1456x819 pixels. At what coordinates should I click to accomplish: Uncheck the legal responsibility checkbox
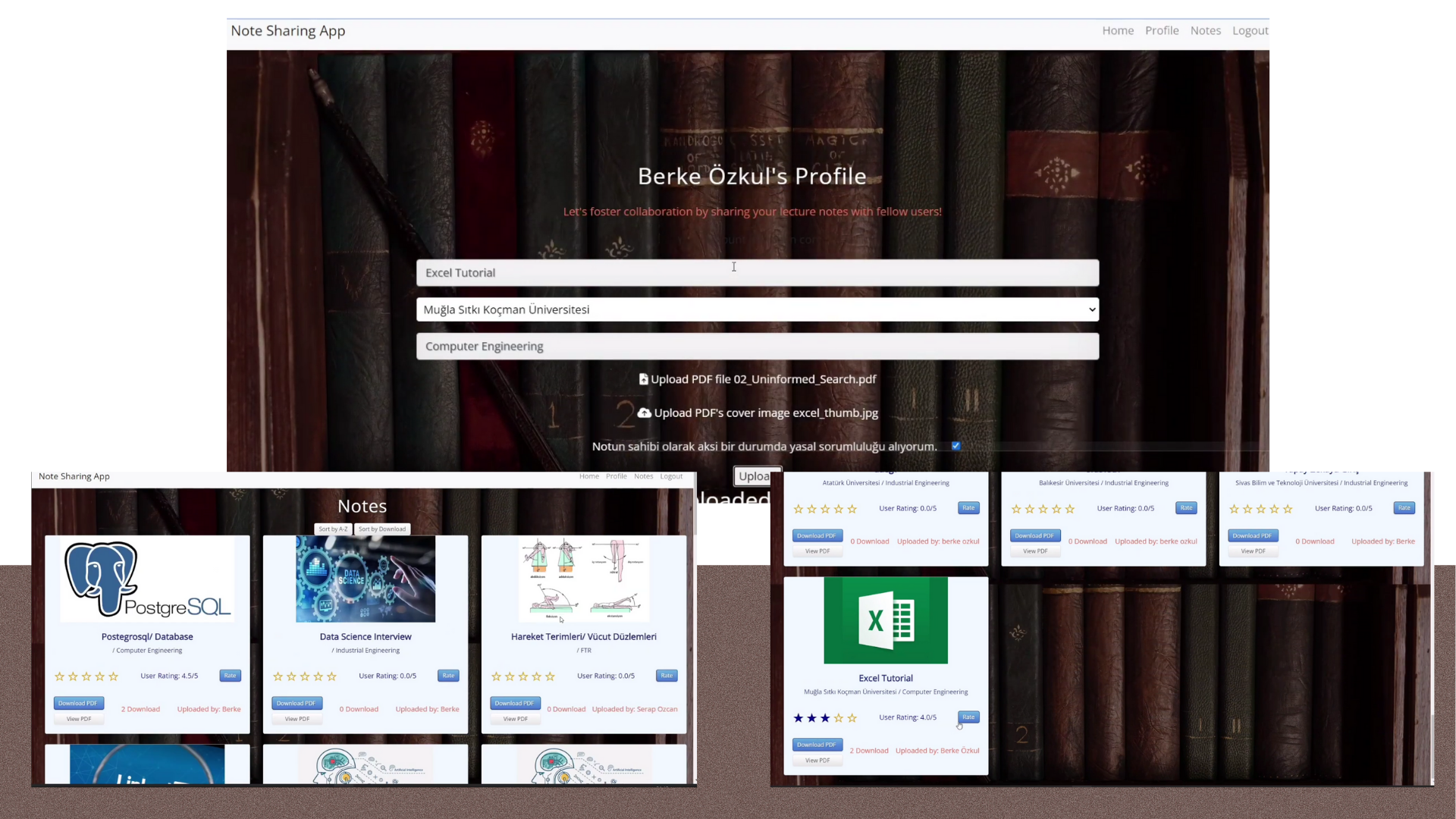[955, 446]
